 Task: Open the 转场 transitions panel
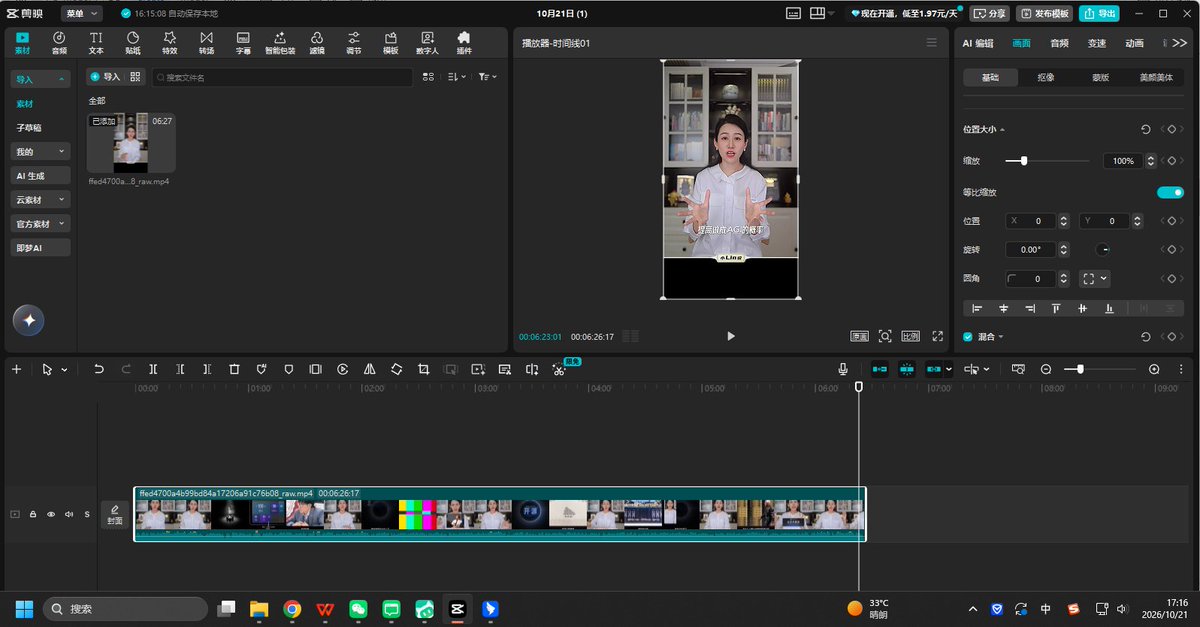click(206, 43)
